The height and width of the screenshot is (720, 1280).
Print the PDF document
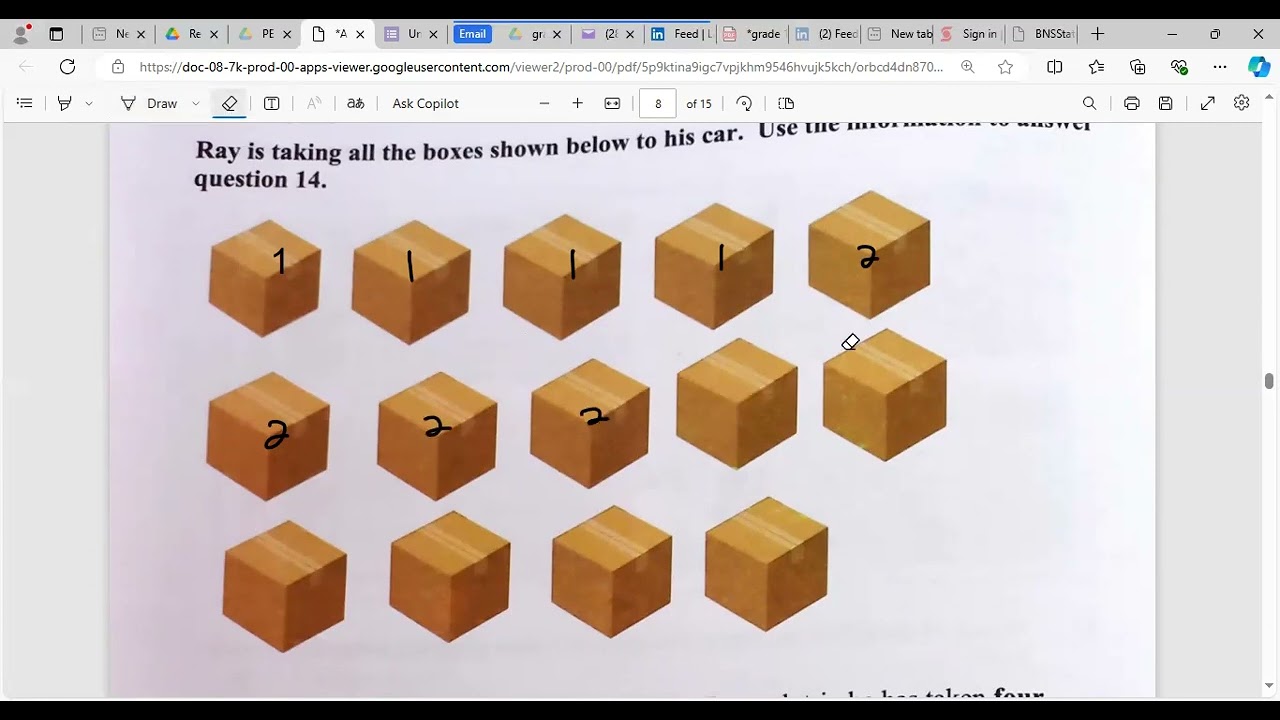click(1131, 103)
